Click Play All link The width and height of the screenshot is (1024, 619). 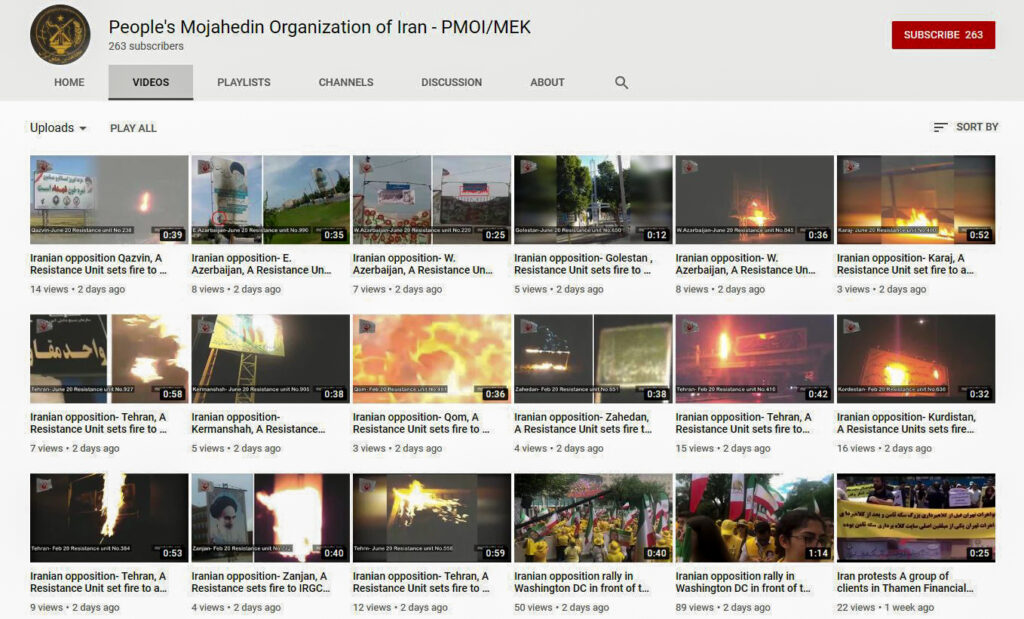pyautogui.click(x=133, y=128)
